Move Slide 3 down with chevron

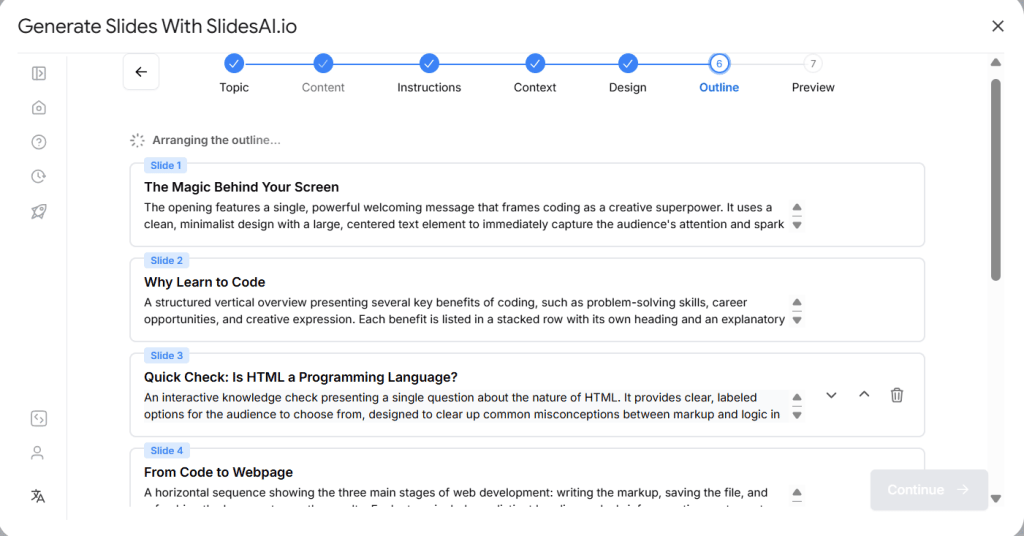(x=831, y=395)
